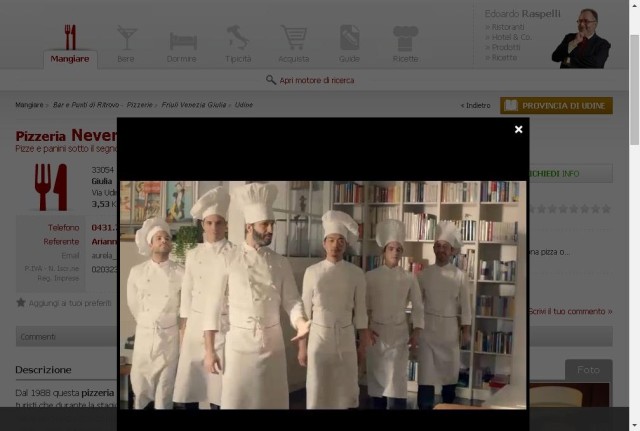This screenshot has height=431, width=640.
Task: Click the magnifier search icon
Action: (271, 80)
